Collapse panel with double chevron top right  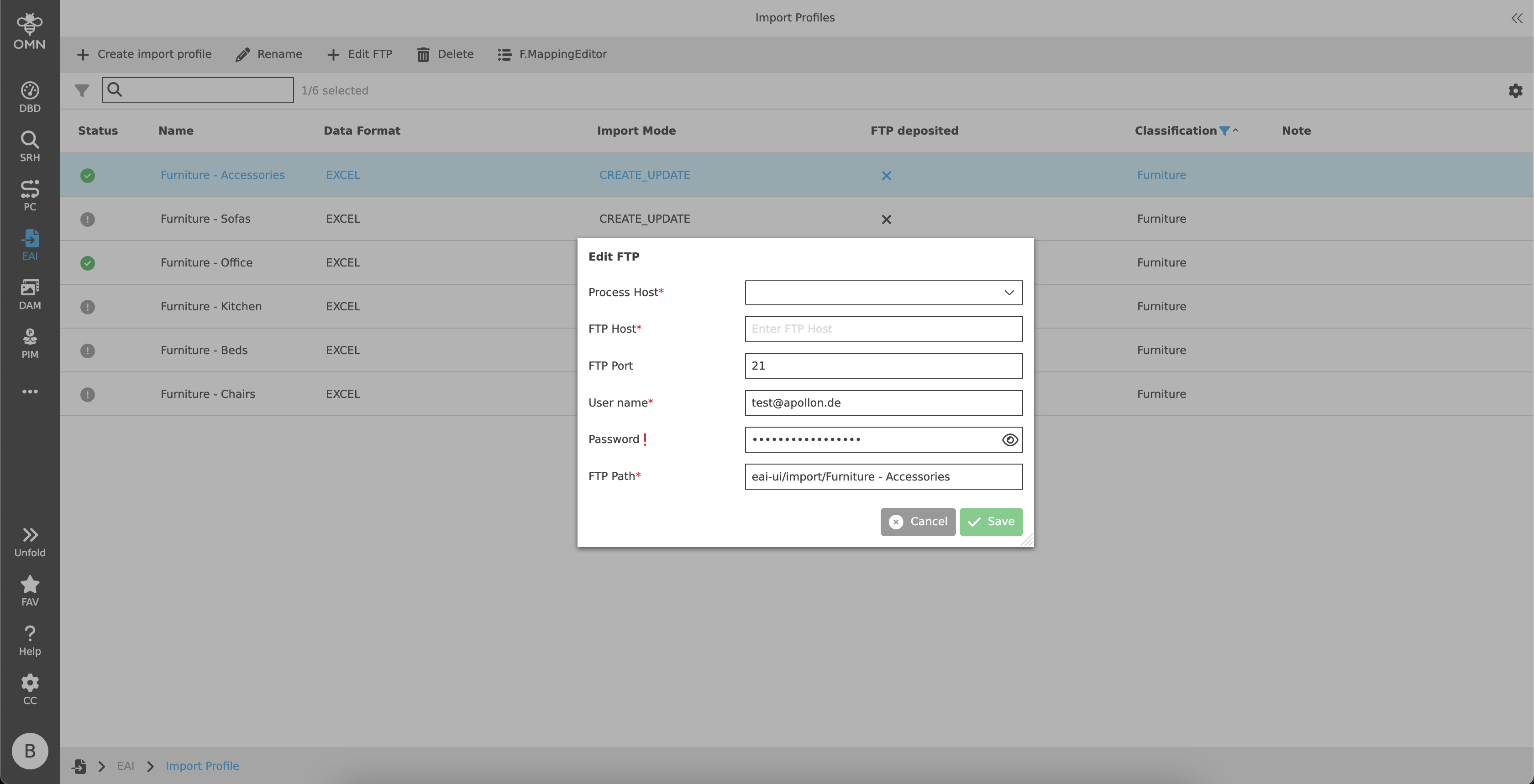point(1516,18)
